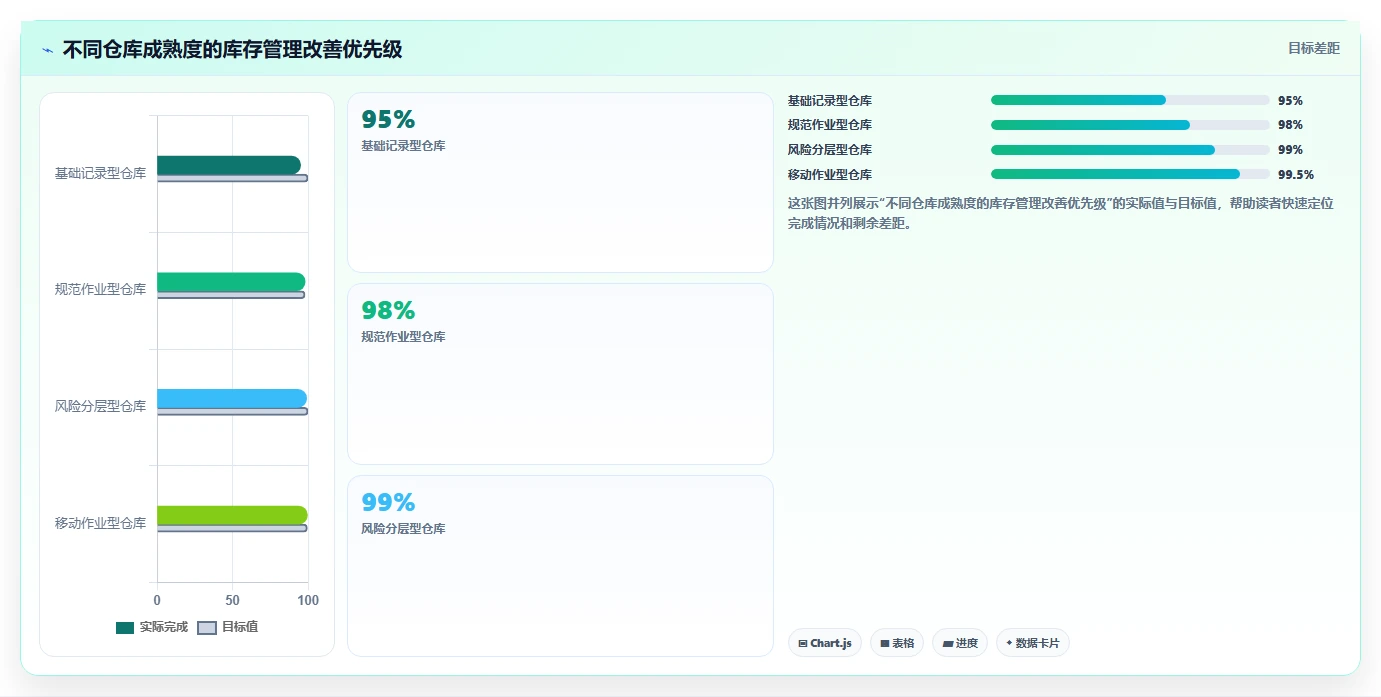Click the 99% value in progress list
The image size is (1381, 697).
[x=1290, y=150]
